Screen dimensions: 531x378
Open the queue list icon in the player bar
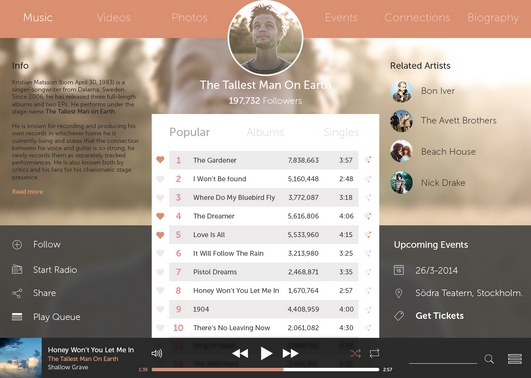click(515, 359)
